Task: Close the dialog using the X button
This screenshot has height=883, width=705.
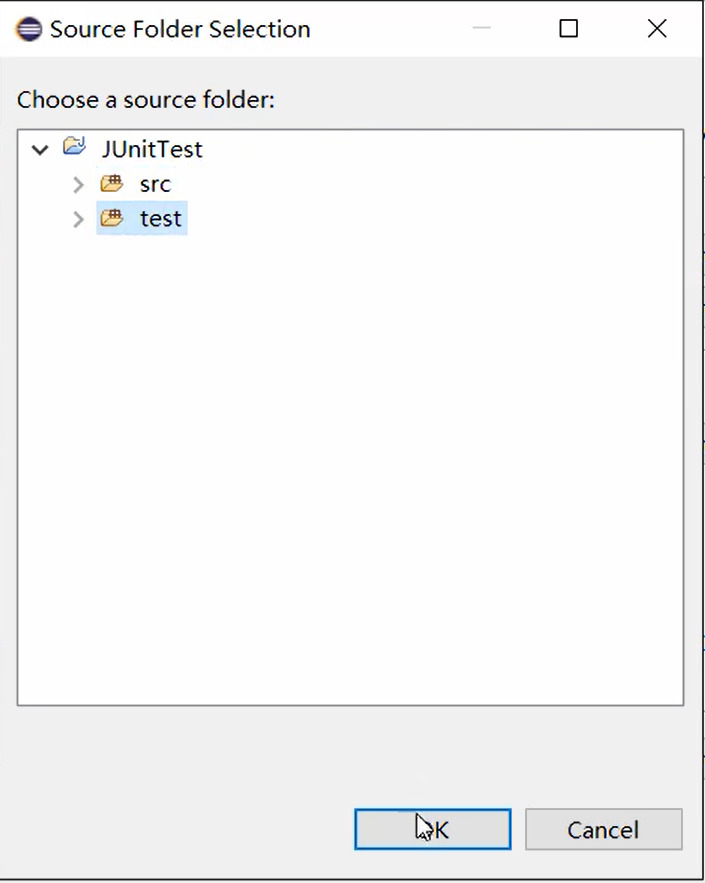Action: pos(657,28)
